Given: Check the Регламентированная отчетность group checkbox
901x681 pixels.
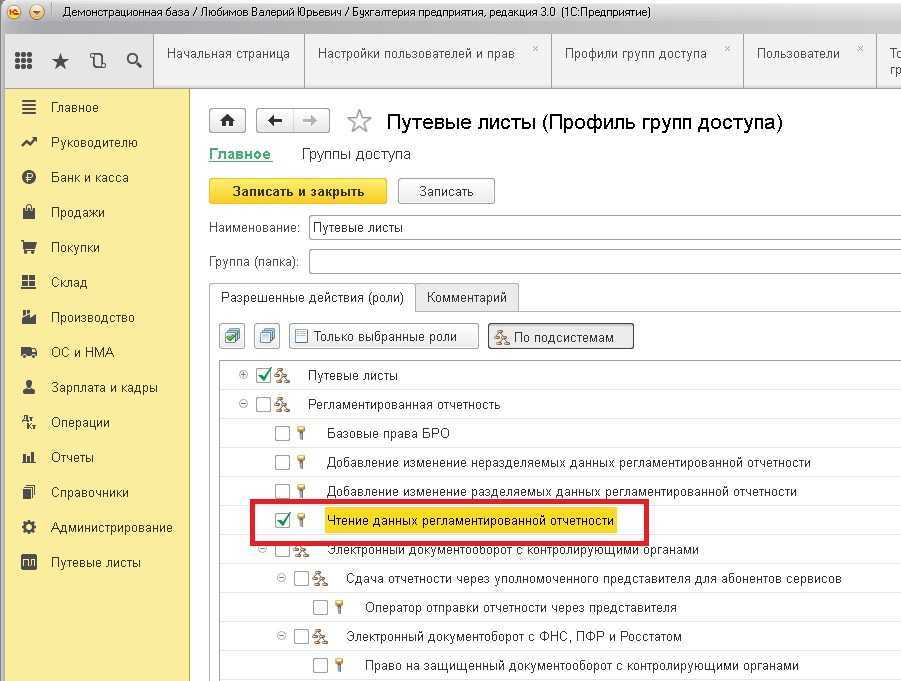Looking at the screenshot, I should [x=263, y=405].
